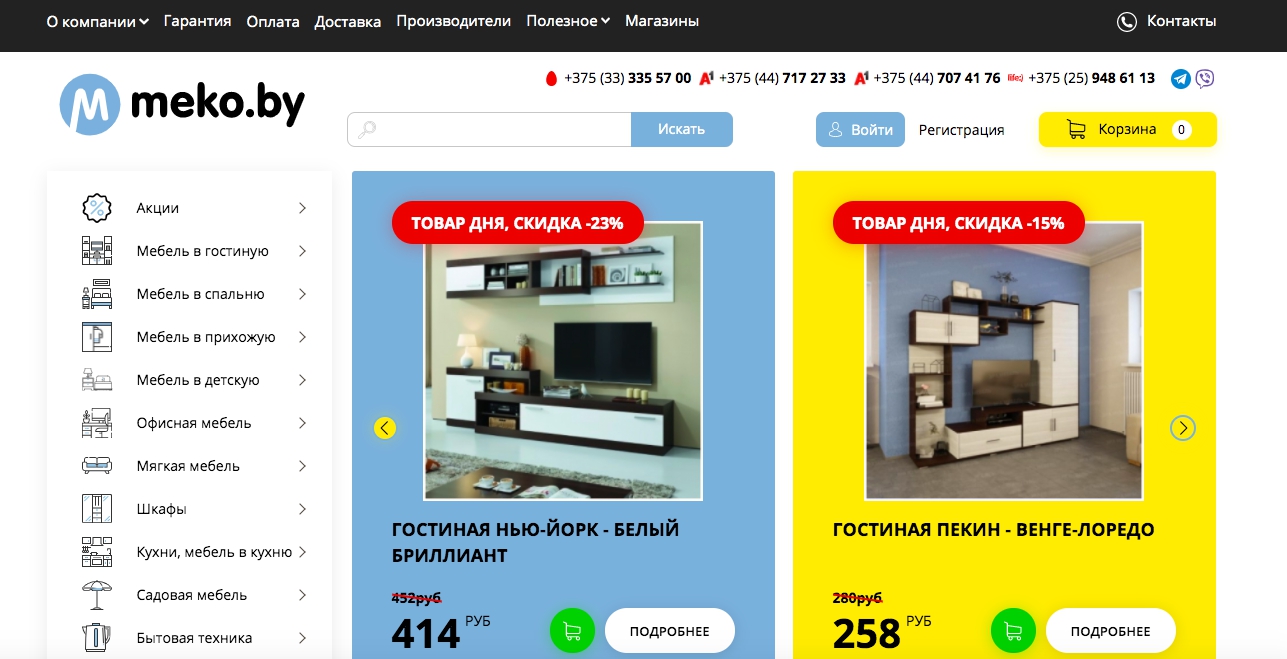Expand the О компании dropdown menu

pyautogui.click(x=98, y=21)
